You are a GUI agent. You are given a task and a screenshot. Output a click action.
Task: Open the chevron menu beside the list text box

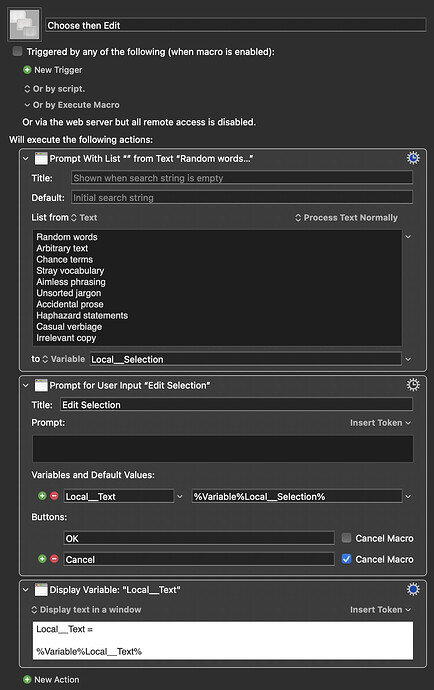[408, 237]
